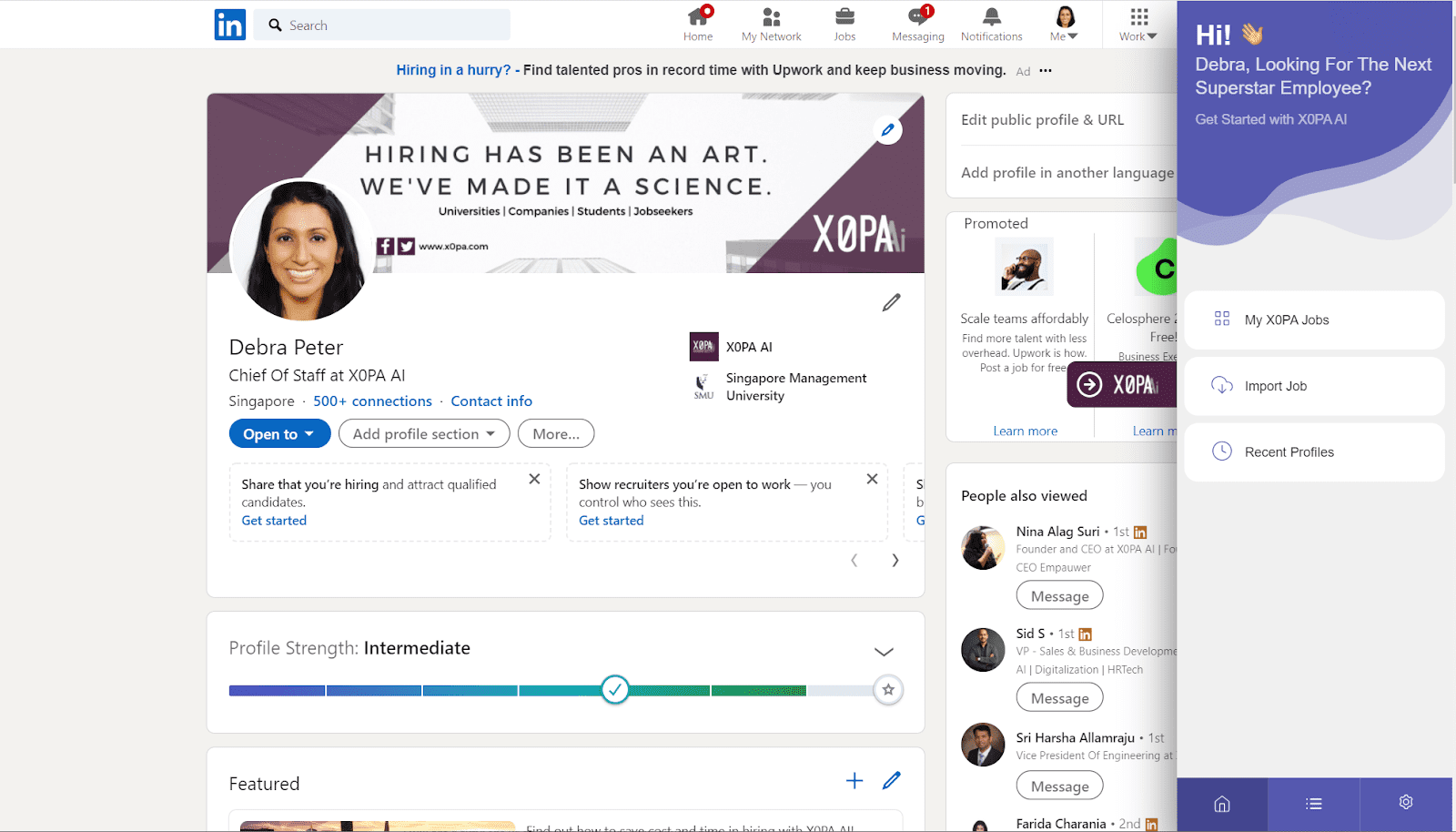Screen dimensions: 1456x832
Task: Edit the Featured section pencil icon
Action: (892, 780)
